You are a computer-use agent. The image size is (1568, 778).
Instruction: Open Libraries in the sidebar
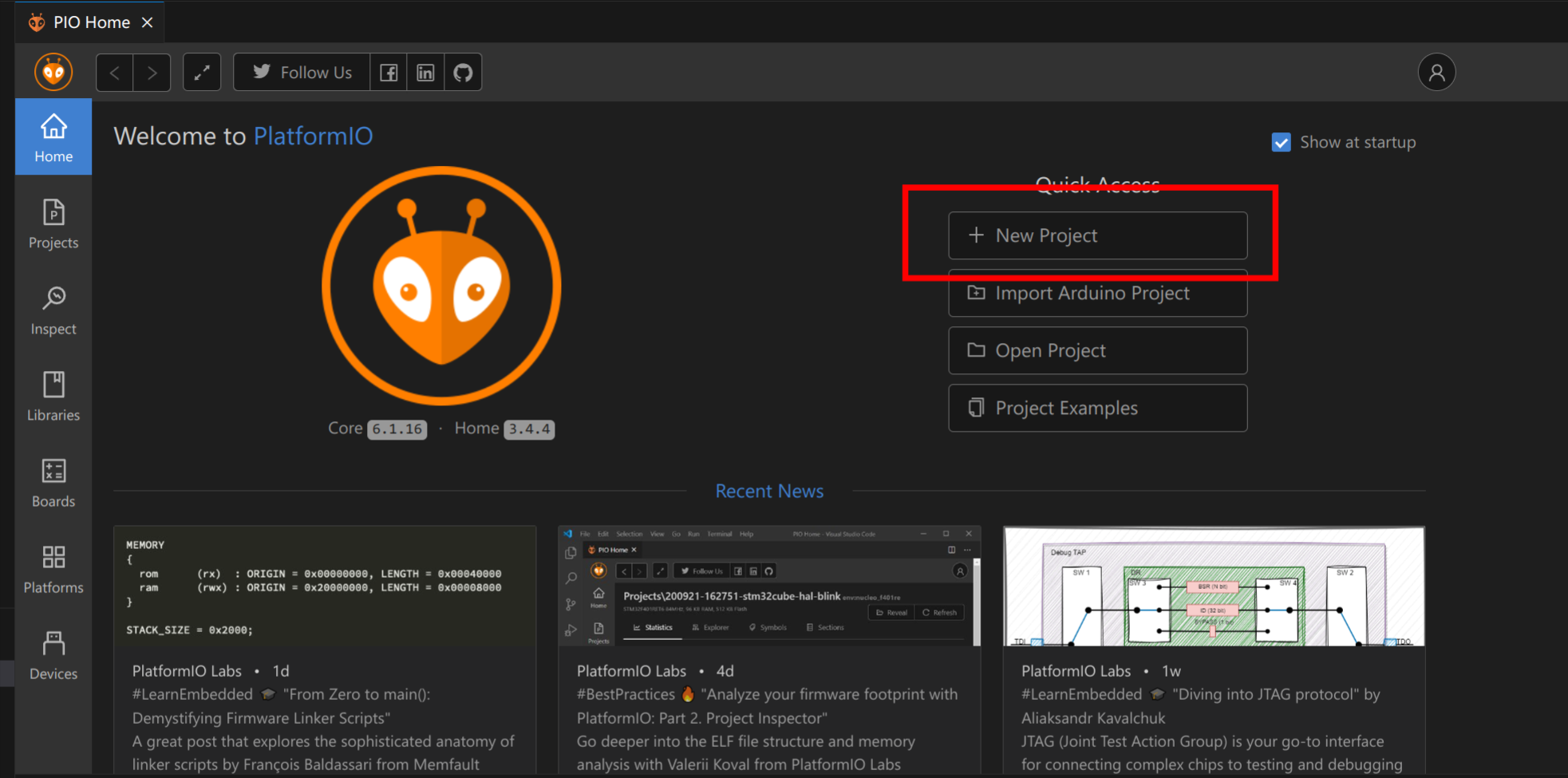[53, 397]
